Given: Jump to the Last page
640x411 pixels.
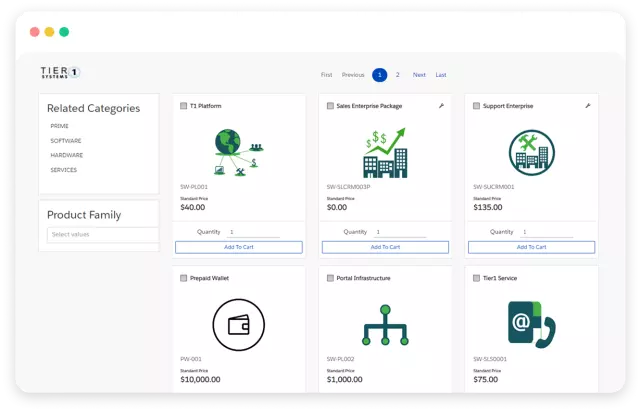Looking at the screenshot, I should 441,75.
